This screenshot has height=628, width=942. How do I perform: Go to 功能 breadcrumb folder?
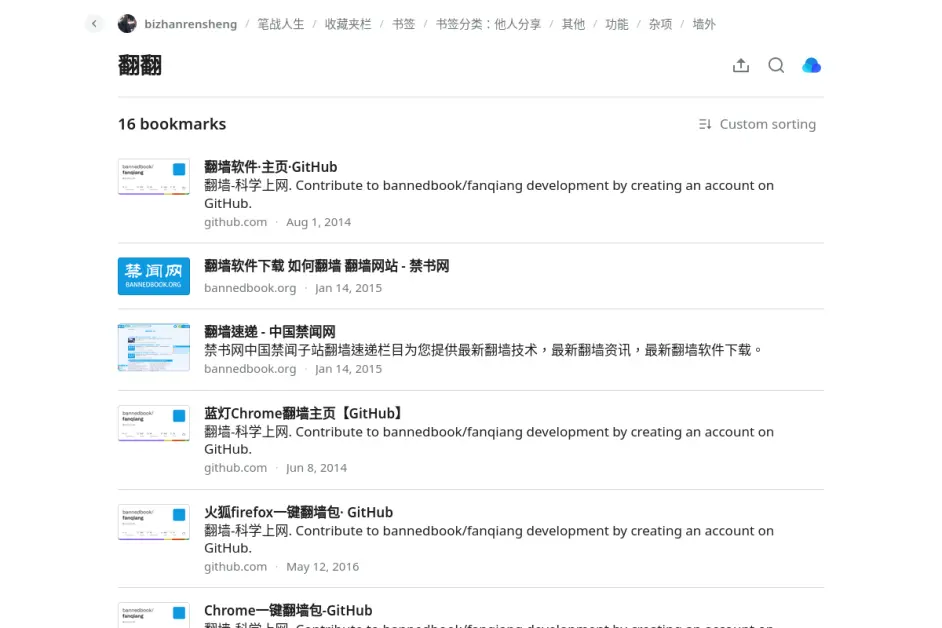pyautogui.click(x=617, y=24)
